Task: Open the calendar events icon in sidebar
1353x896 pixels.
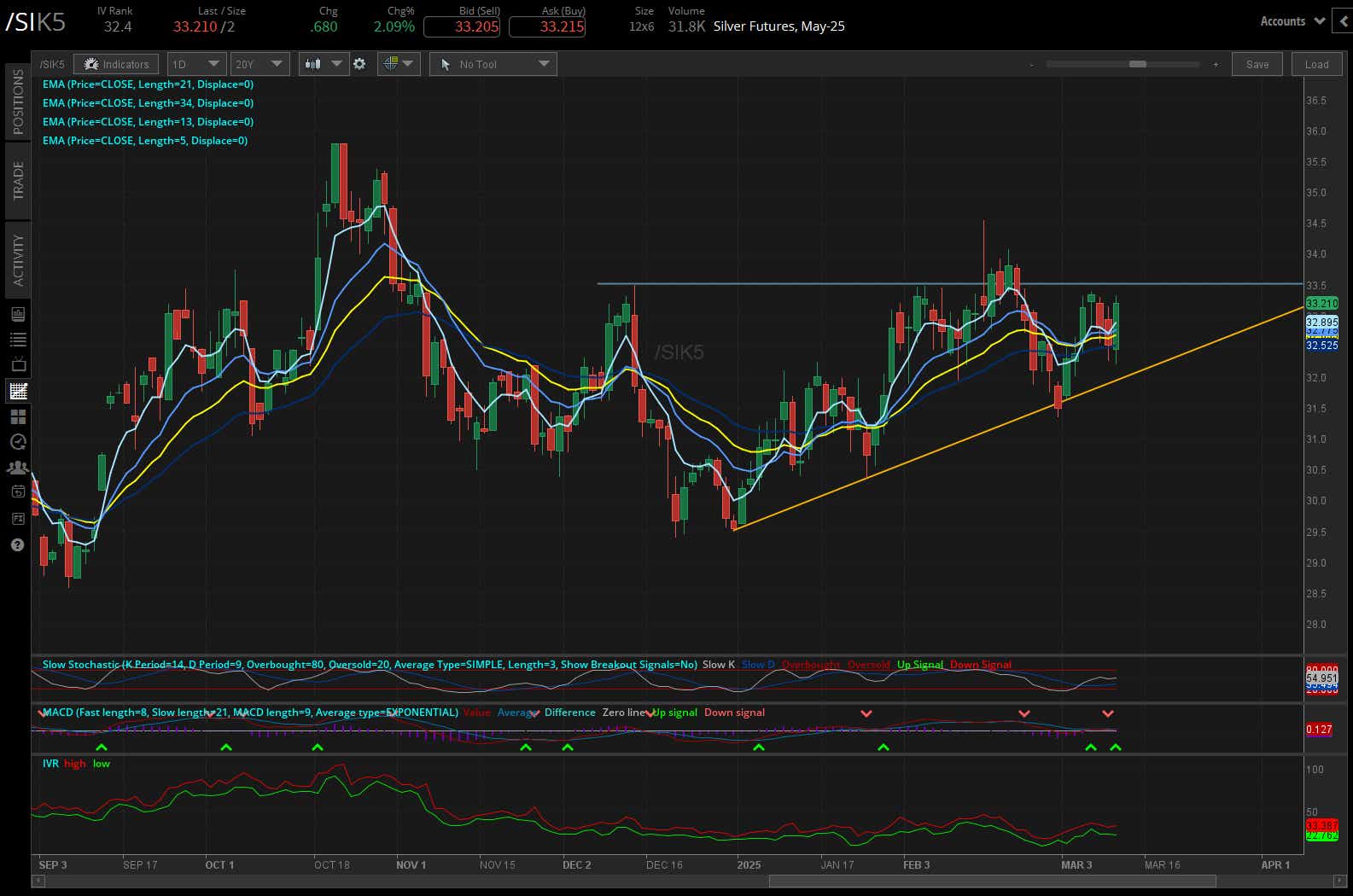Action: click(17, 492)
